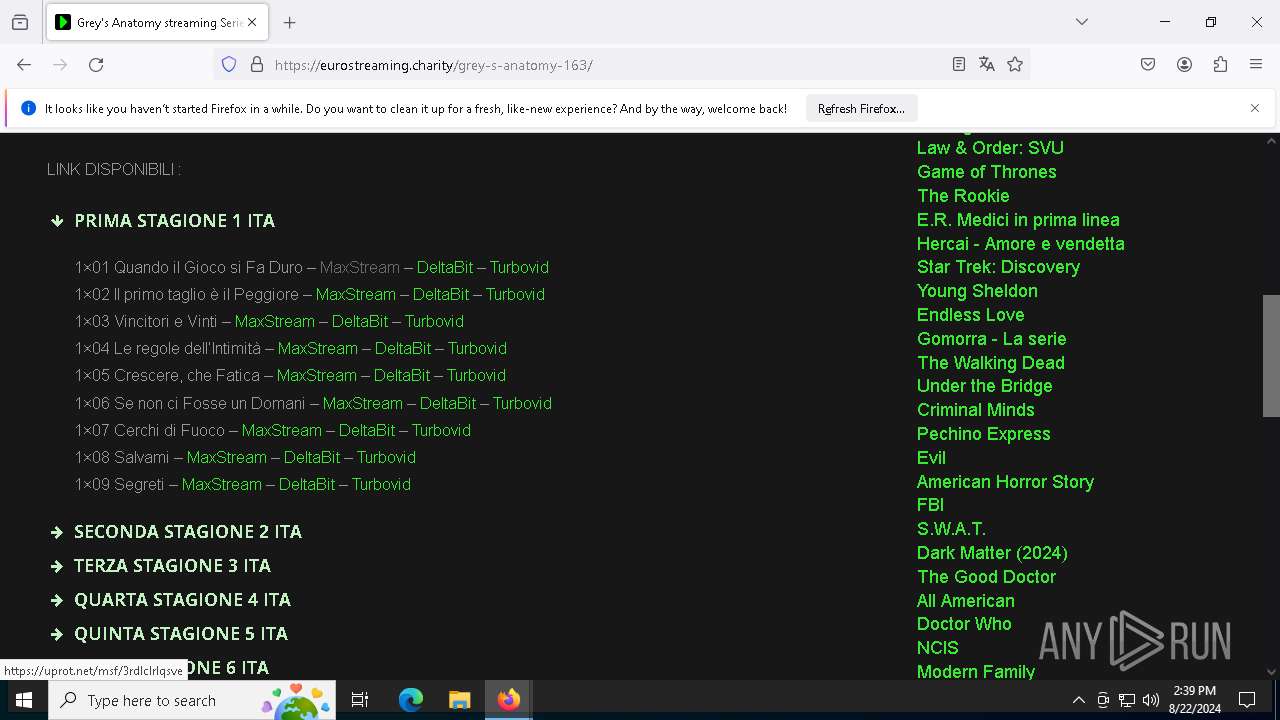Open new browser tab
Viewport: 1280px width, 720px height.
[290, 22]
